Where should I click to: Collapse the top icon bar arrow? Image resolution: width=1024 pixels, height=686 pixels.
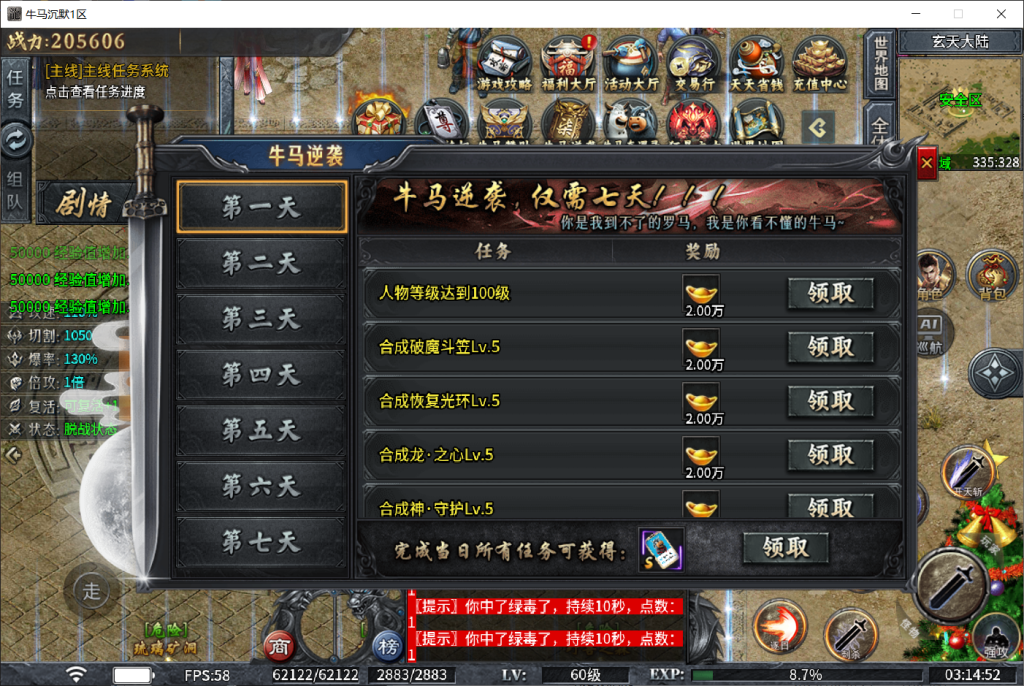coord(818,127)
